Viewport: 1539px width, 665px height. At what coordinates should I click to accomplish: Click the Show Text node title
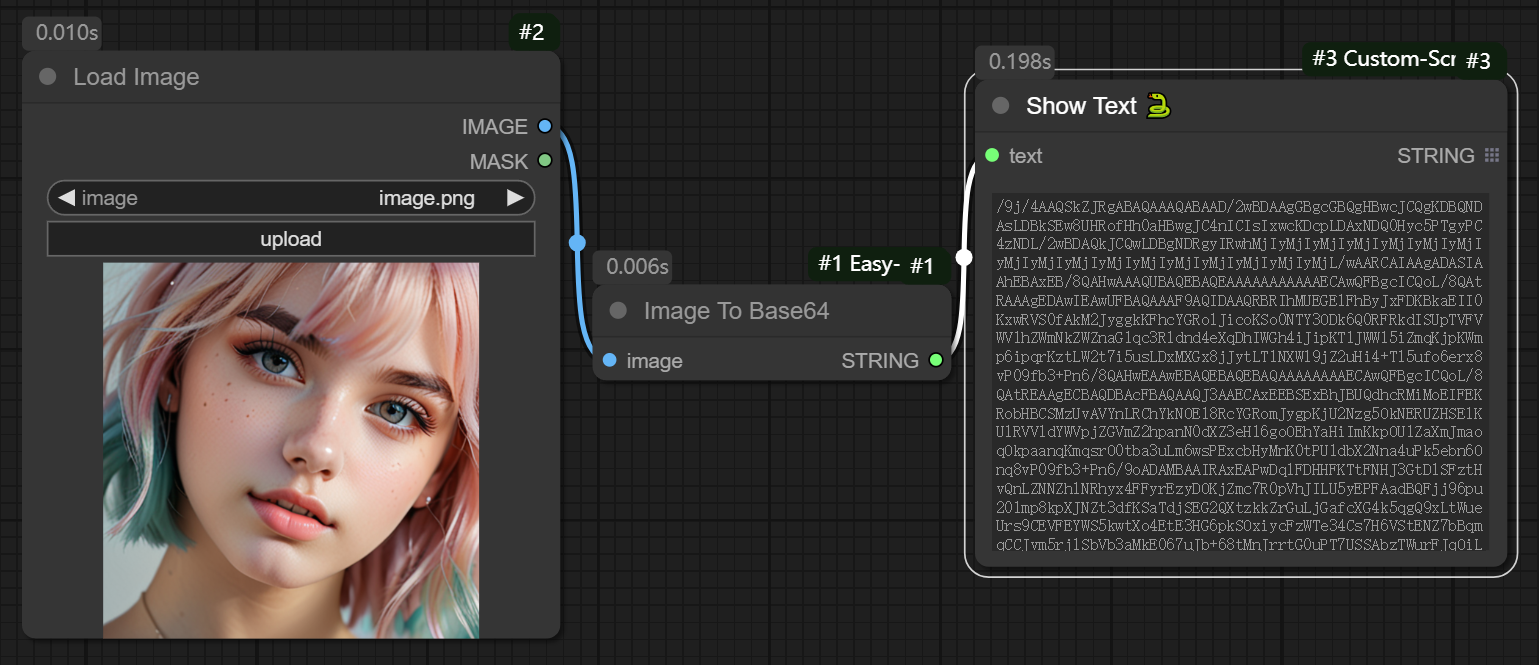click(x=1081, y=106)
